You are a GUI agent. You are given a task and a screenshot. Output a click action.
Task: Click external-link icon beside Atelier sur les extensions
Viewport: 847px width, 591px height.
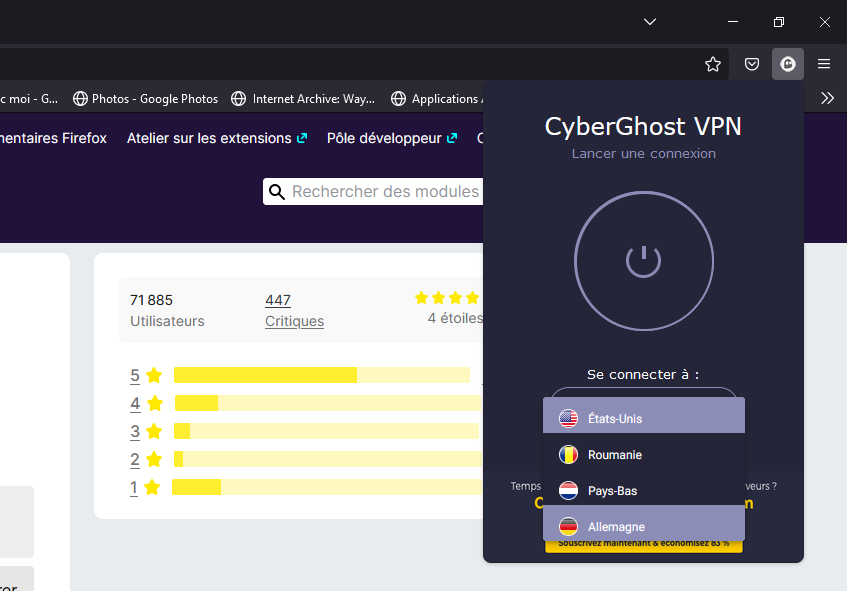302,138
